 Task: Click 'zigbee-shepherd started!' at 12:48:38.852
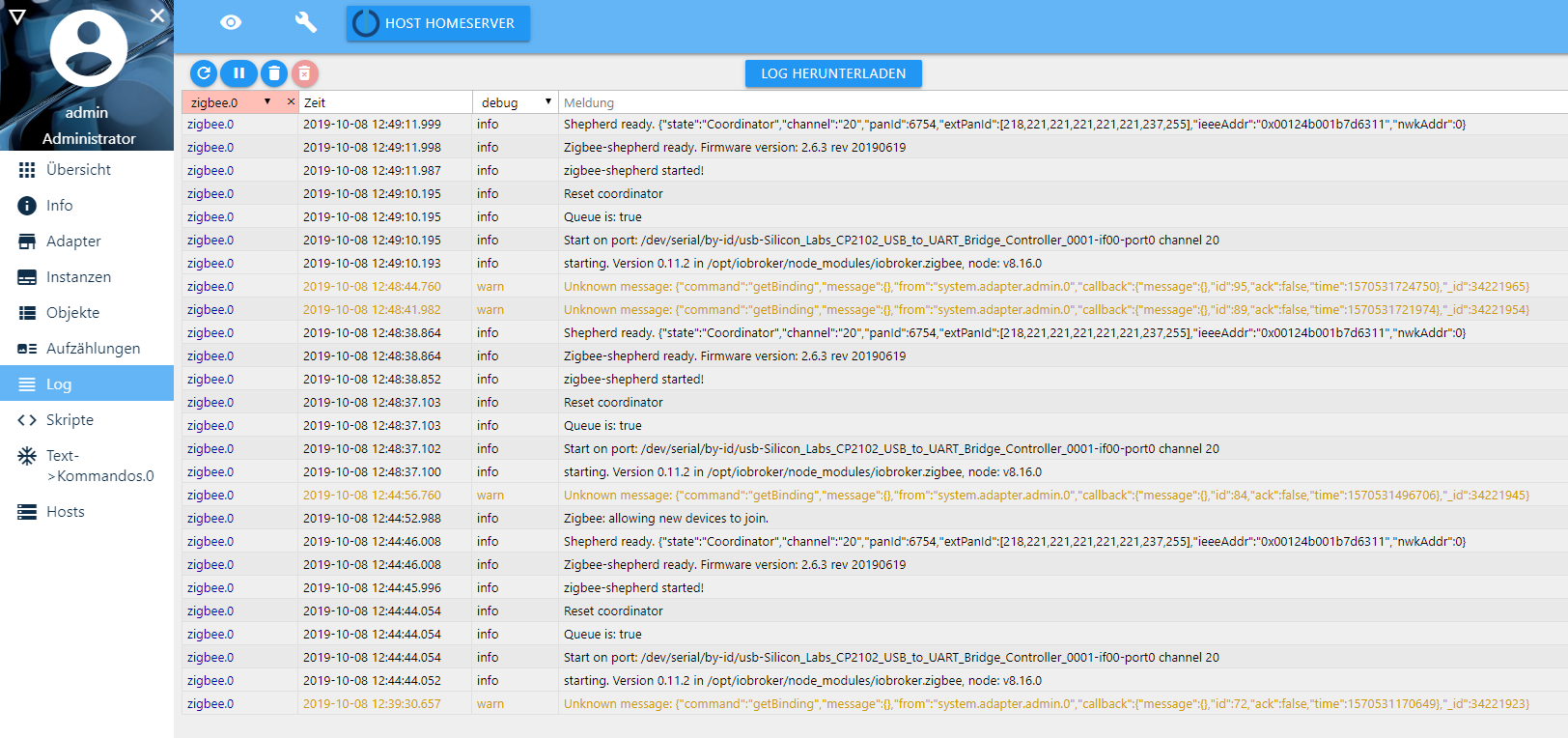633,380
